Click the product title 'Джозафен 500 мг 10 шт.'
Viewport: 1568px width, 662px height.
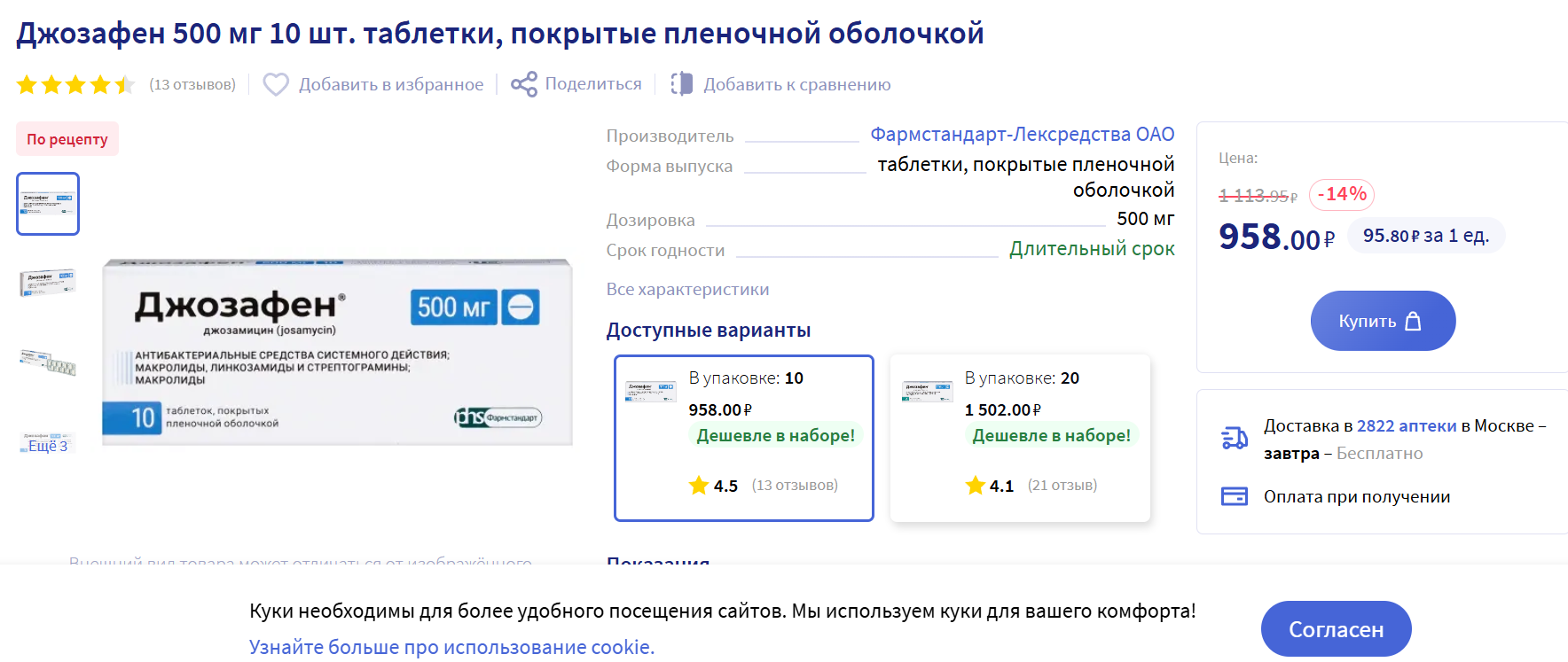[x=500, y=34]
